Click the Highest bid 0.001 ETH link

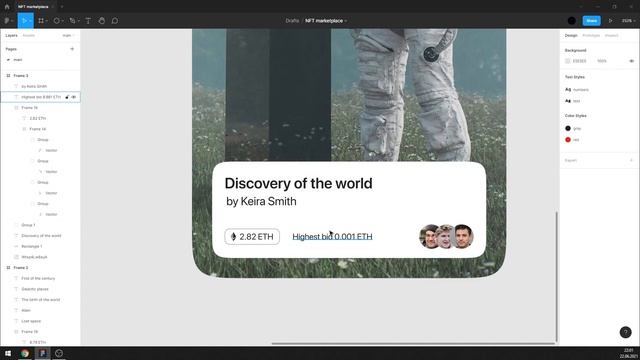(x=332, y=237)
